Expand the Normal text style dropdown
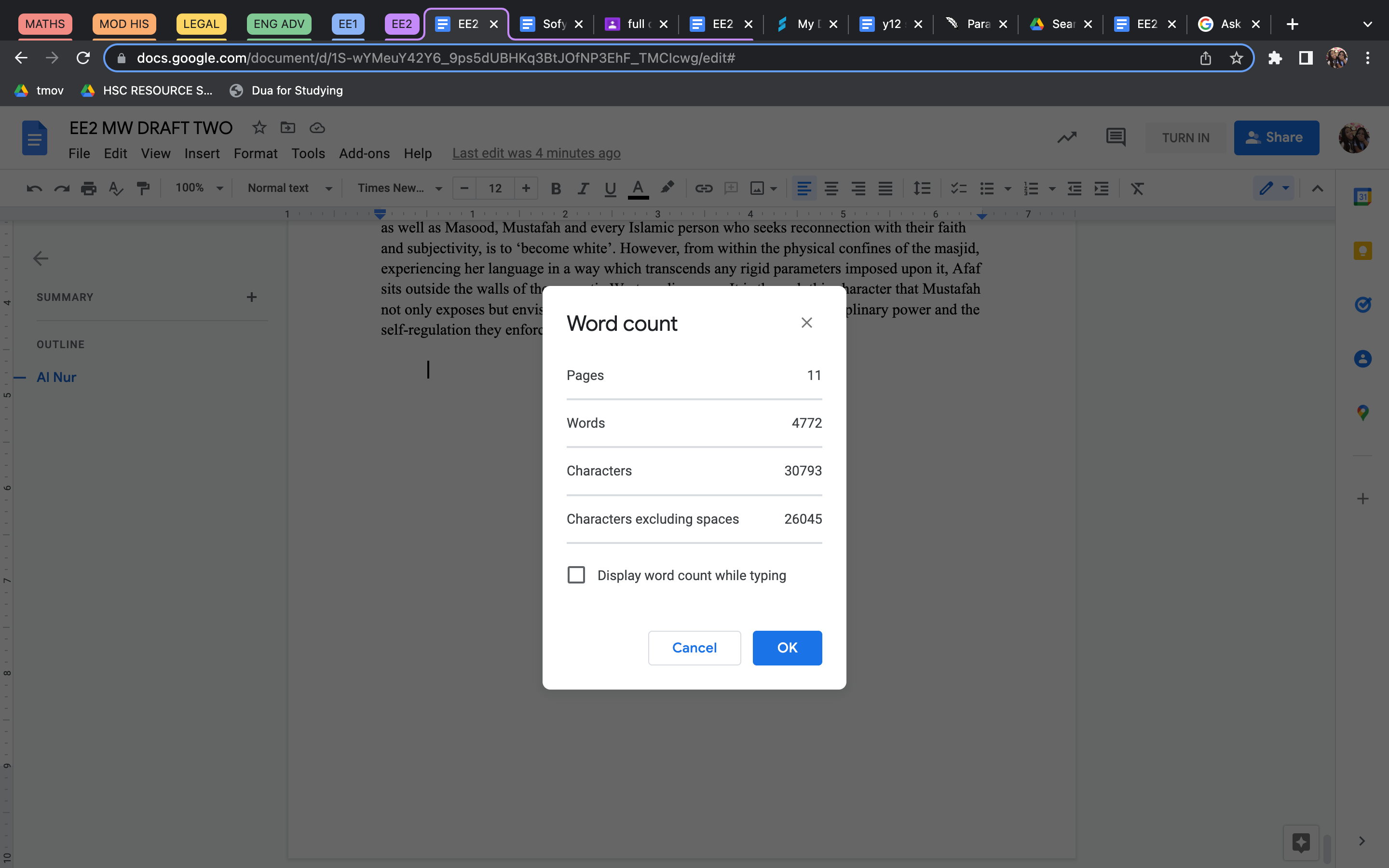1389x868 pixels. (289, 188)
